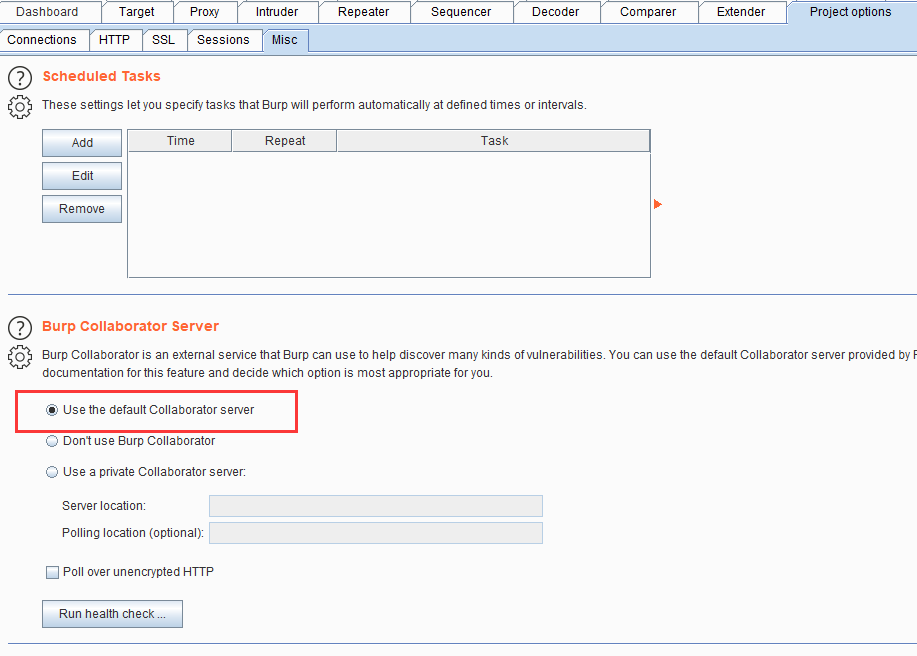Viewport: 917px width, 656px height.
Task: Click the Polling location (optional) field
Action: (376, 533)
